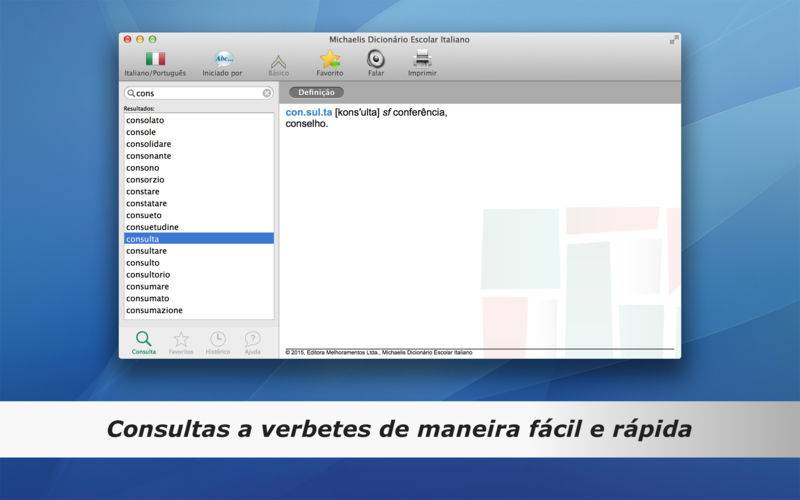This screenshot has width=800, height=500.
Task: Click the magnifier icon in the search box
Action: pos(131,93)
